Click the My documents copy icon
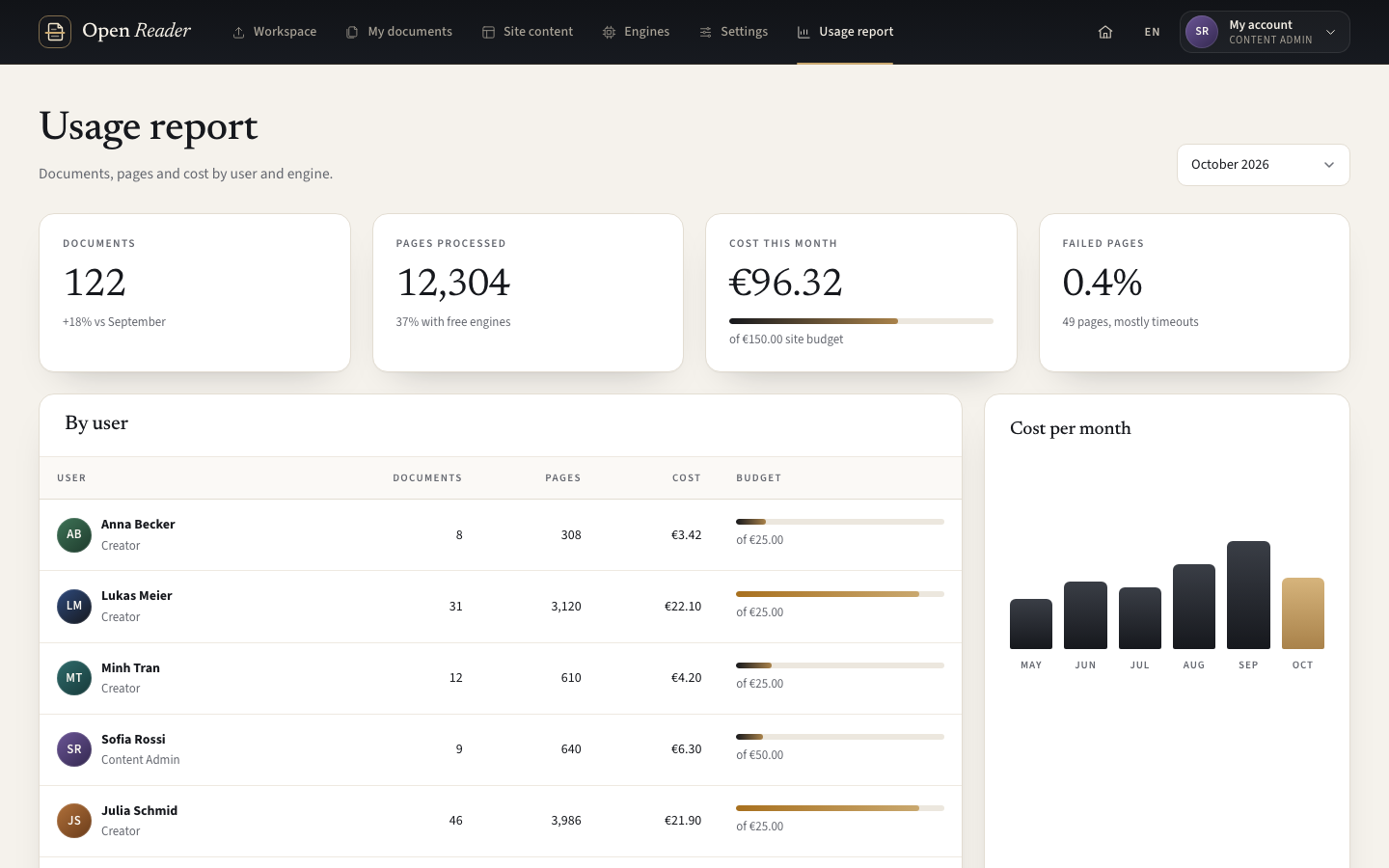The width and height of the screenshot is (1389, 868). click(352, 32)
